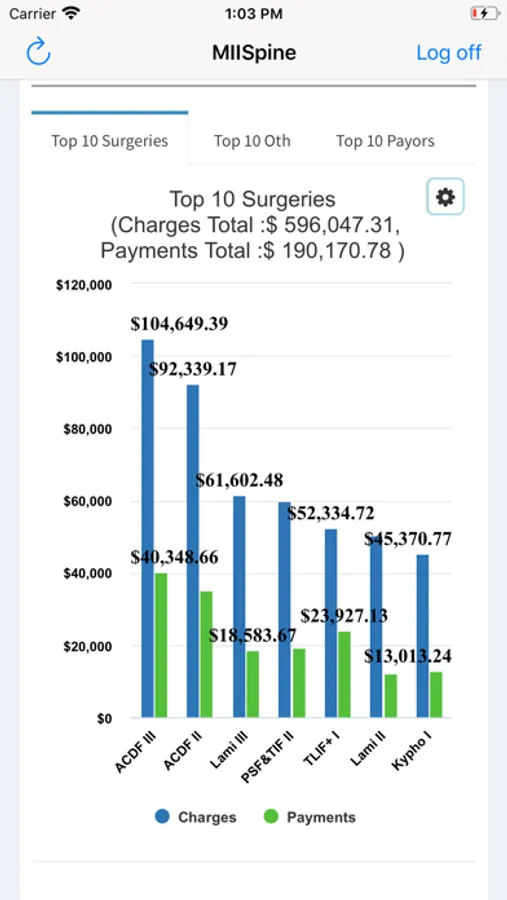The height and width of the screenshot is (900, 507).
Task: Tap the PSF&TIF II blue bar
Action: pyautogui.click(x=285, y=610)
